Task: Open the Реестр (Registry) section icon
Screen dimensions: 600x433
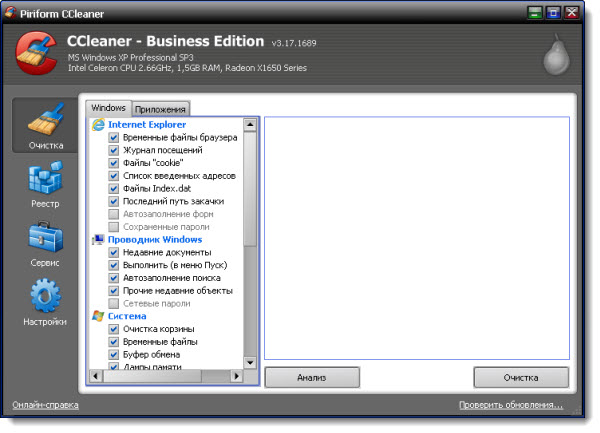Action: pyautogui.click(x=45, y=183)
